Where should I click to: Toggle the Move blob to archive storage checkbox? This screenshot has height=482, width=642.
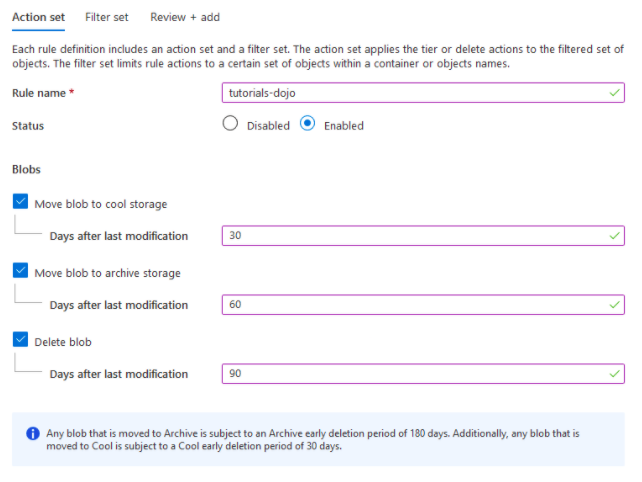tap(21, 271)
